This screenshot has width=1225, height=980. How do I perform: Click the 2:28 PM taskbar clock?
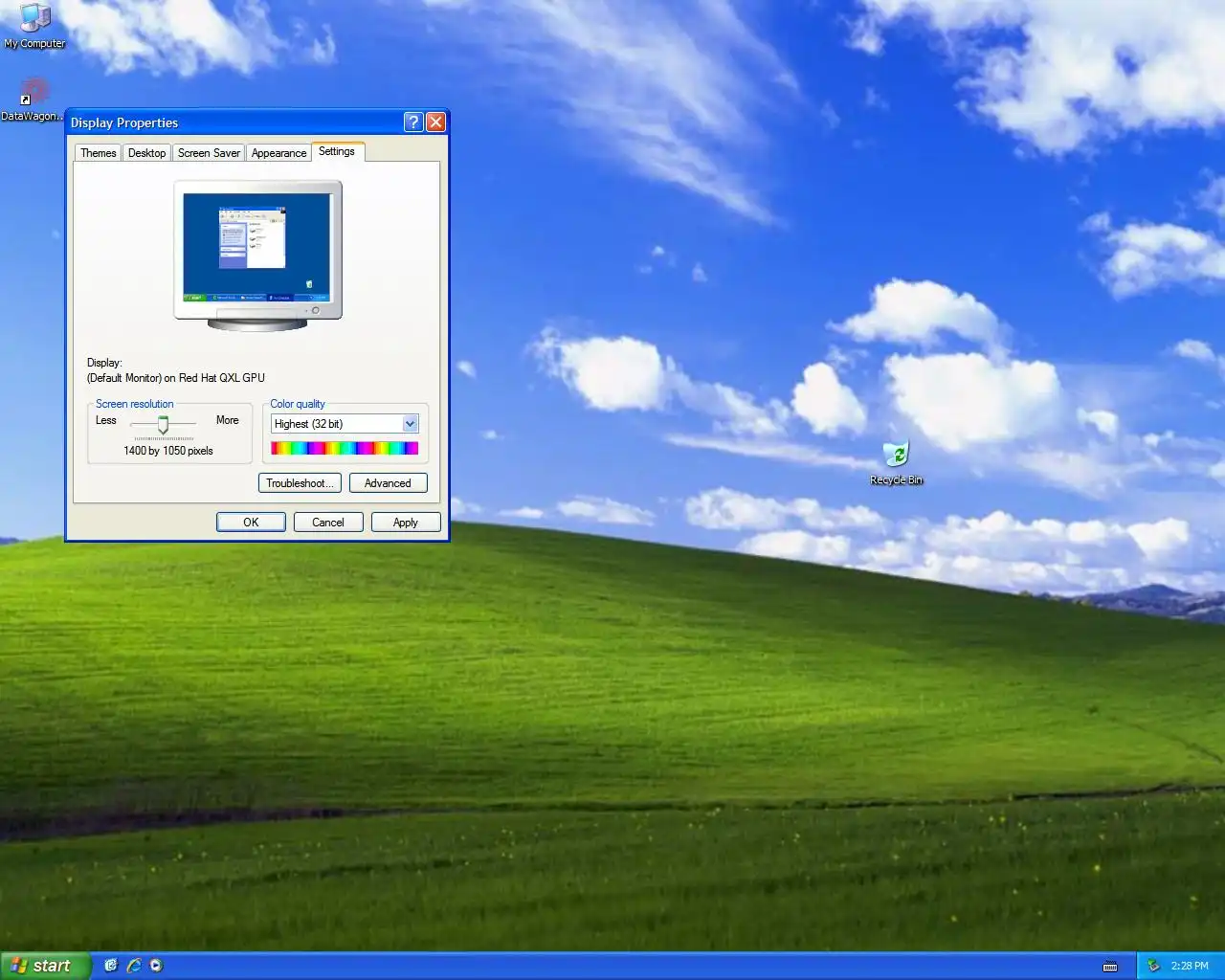(1190, 966)
